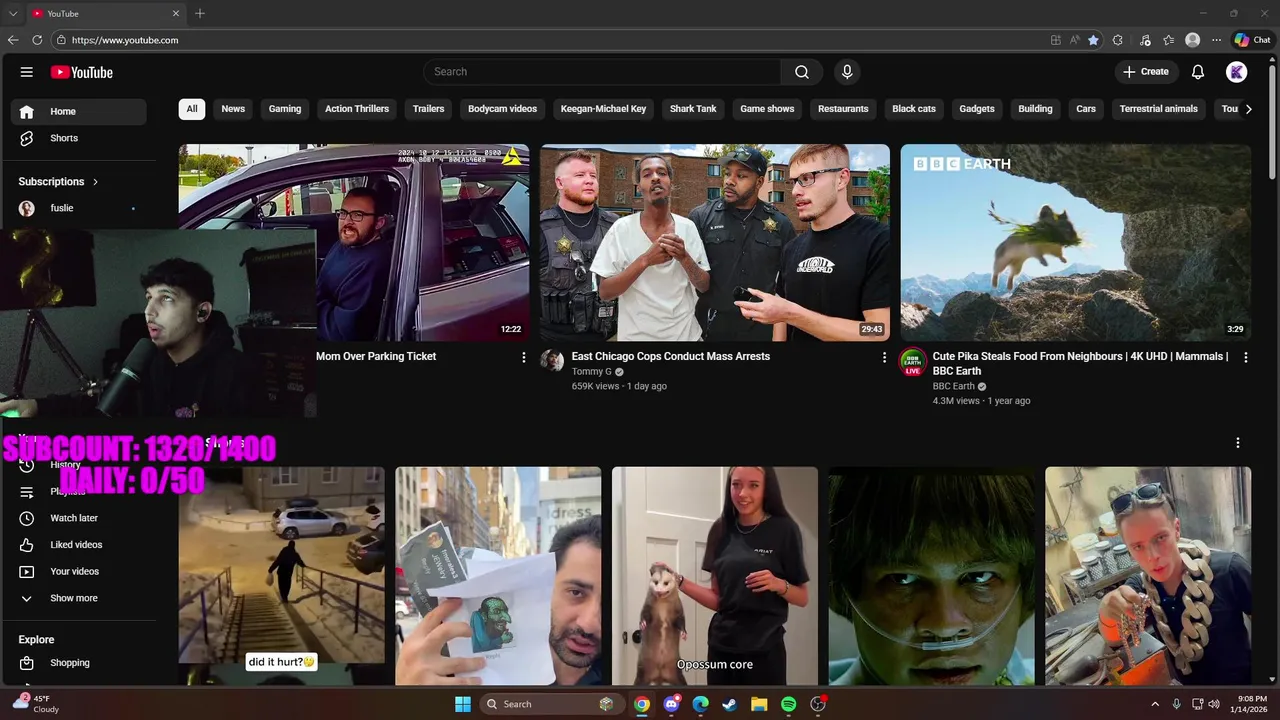Select the Keegan-Michael Key chip
This screenshot has height=720, width=1280.
click(603, 109)
